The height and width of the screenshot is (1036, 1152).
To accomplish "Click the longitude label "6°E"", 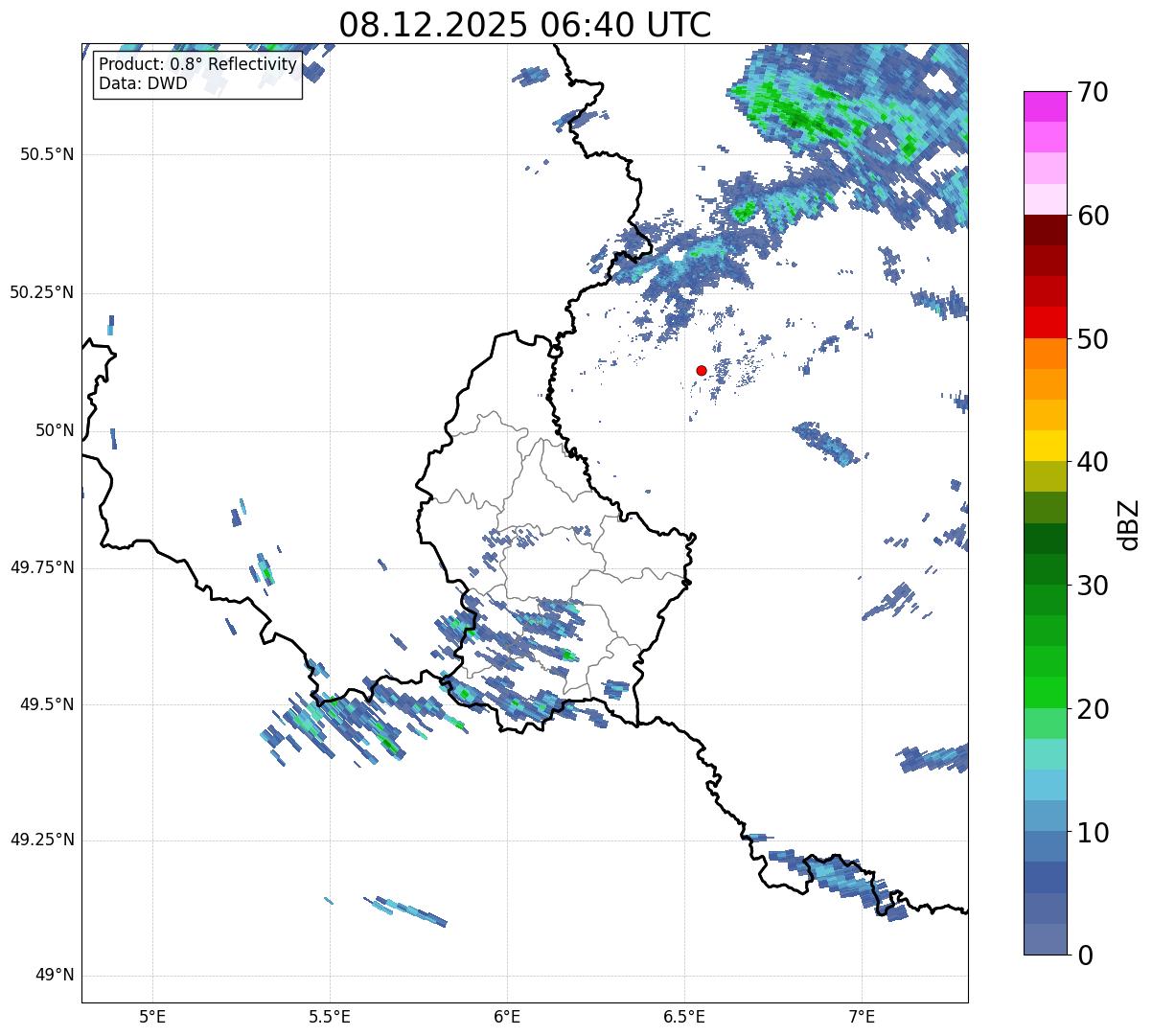I will [x=507, y=1017].
